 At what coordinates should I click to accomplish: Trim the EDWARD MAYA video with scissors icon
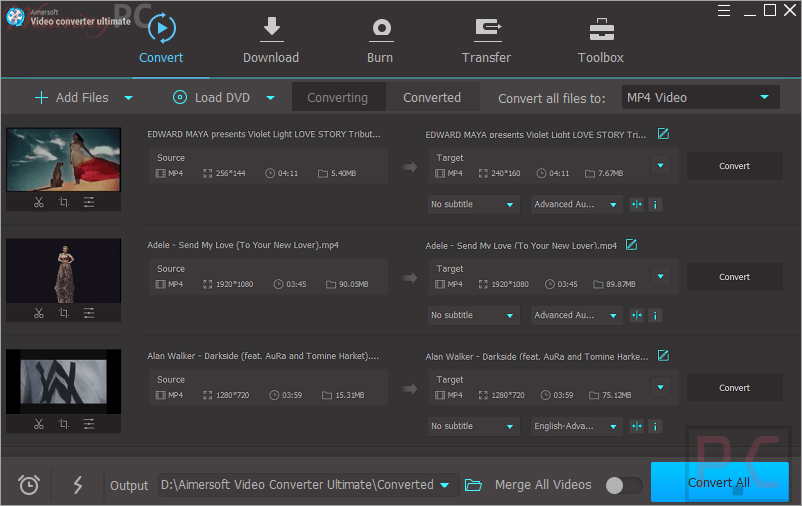tap(39, 202)
